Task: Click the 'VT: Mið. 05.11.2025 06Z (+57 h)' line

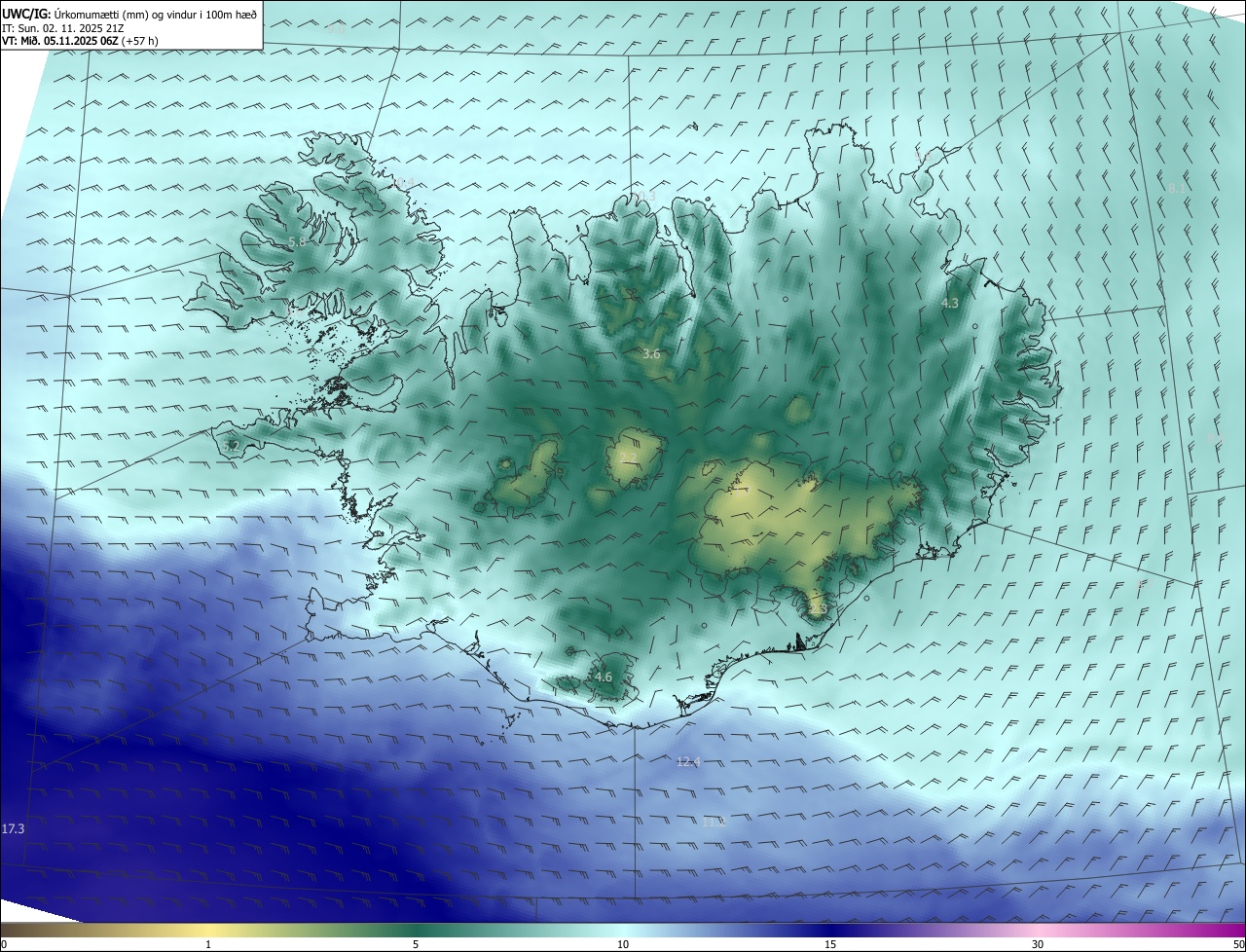Action: (x=80, y=41)
